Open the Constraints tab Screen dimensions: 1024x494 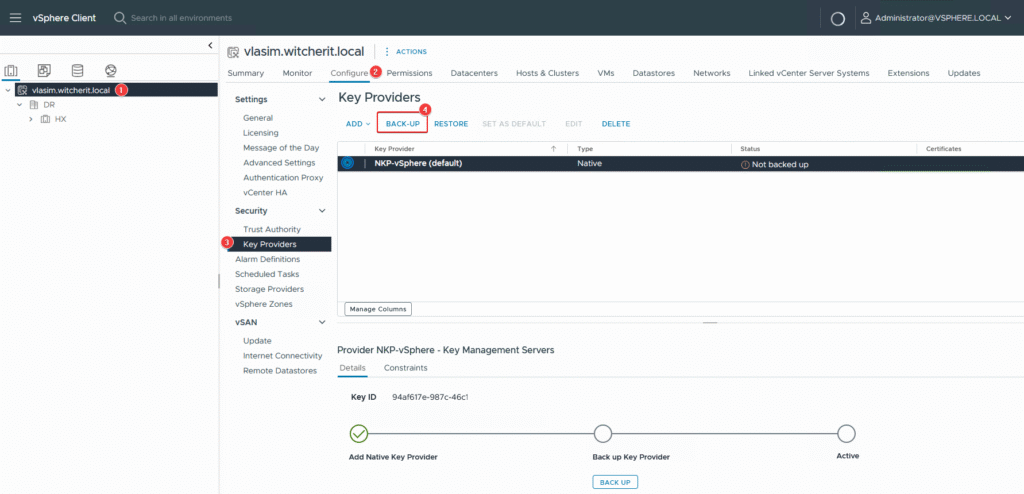(406, 368)
